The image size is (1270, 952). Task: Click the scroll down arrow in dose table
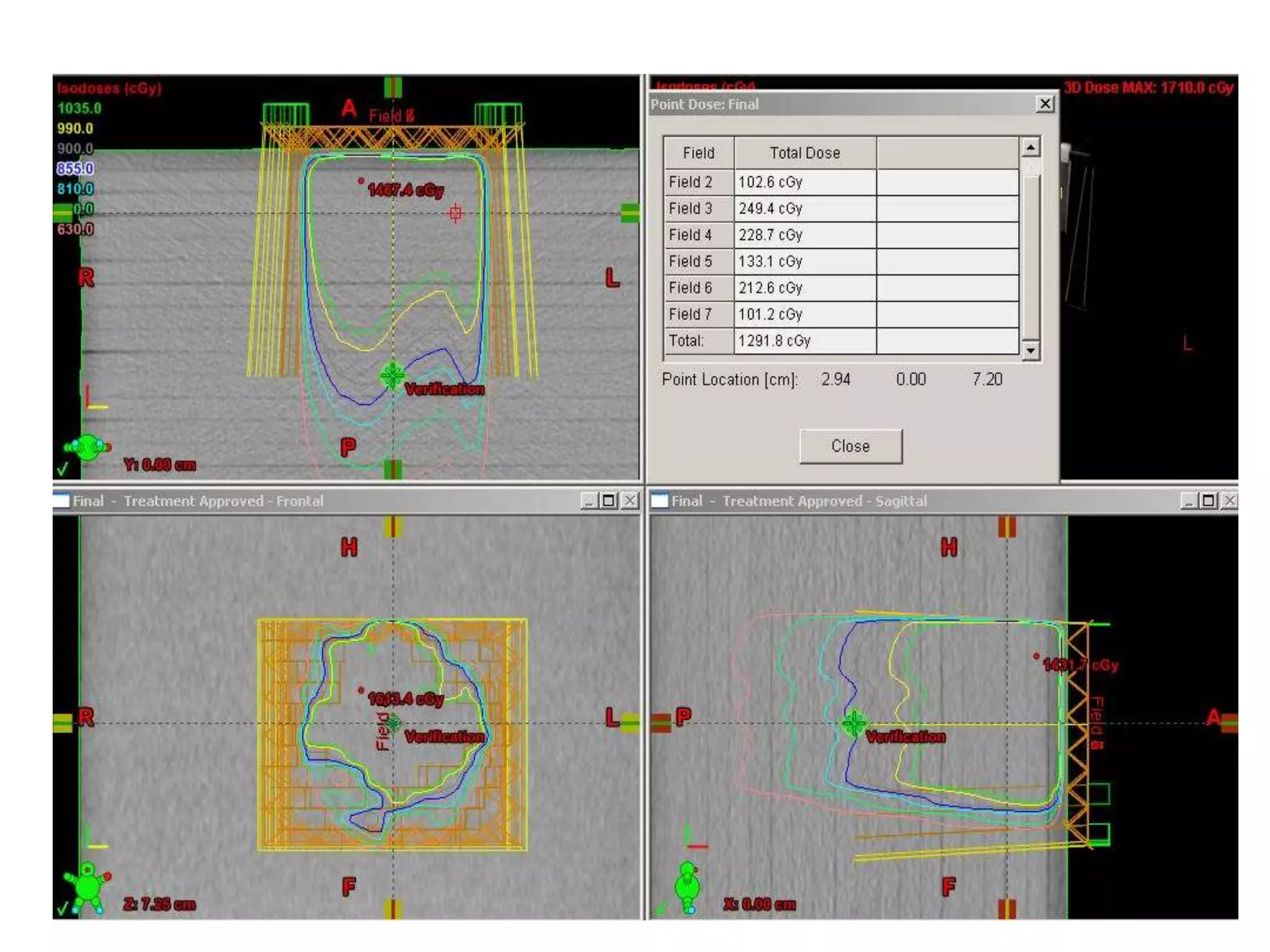click(1031, 350)
